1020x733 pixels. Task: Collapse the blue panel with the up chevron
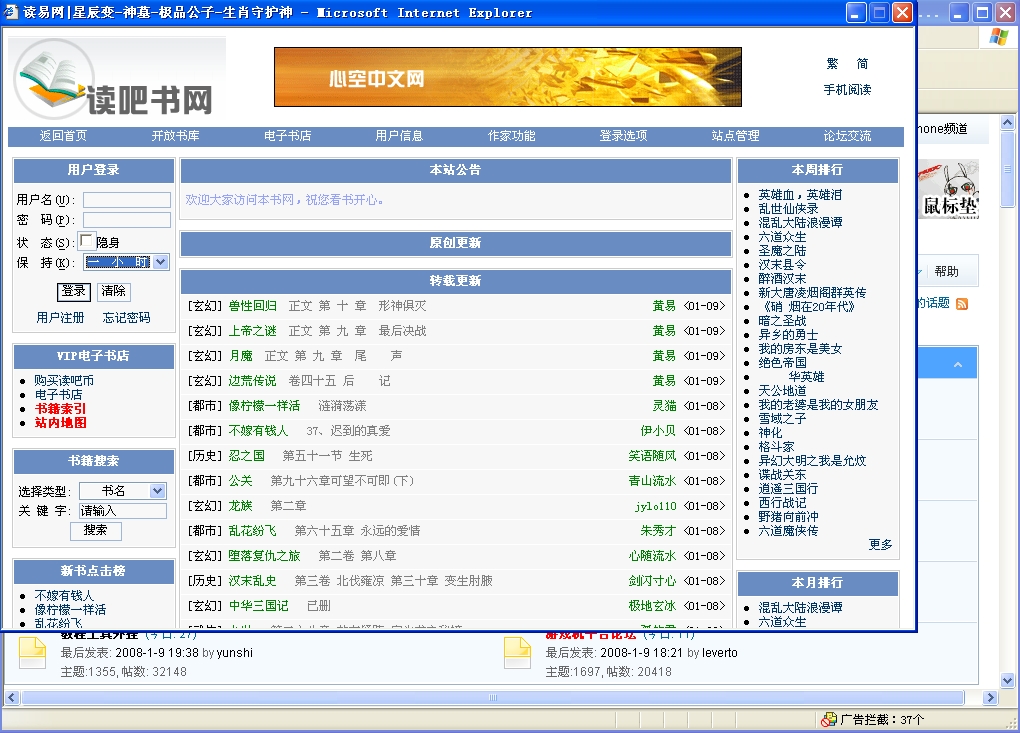tap(958, 365)
